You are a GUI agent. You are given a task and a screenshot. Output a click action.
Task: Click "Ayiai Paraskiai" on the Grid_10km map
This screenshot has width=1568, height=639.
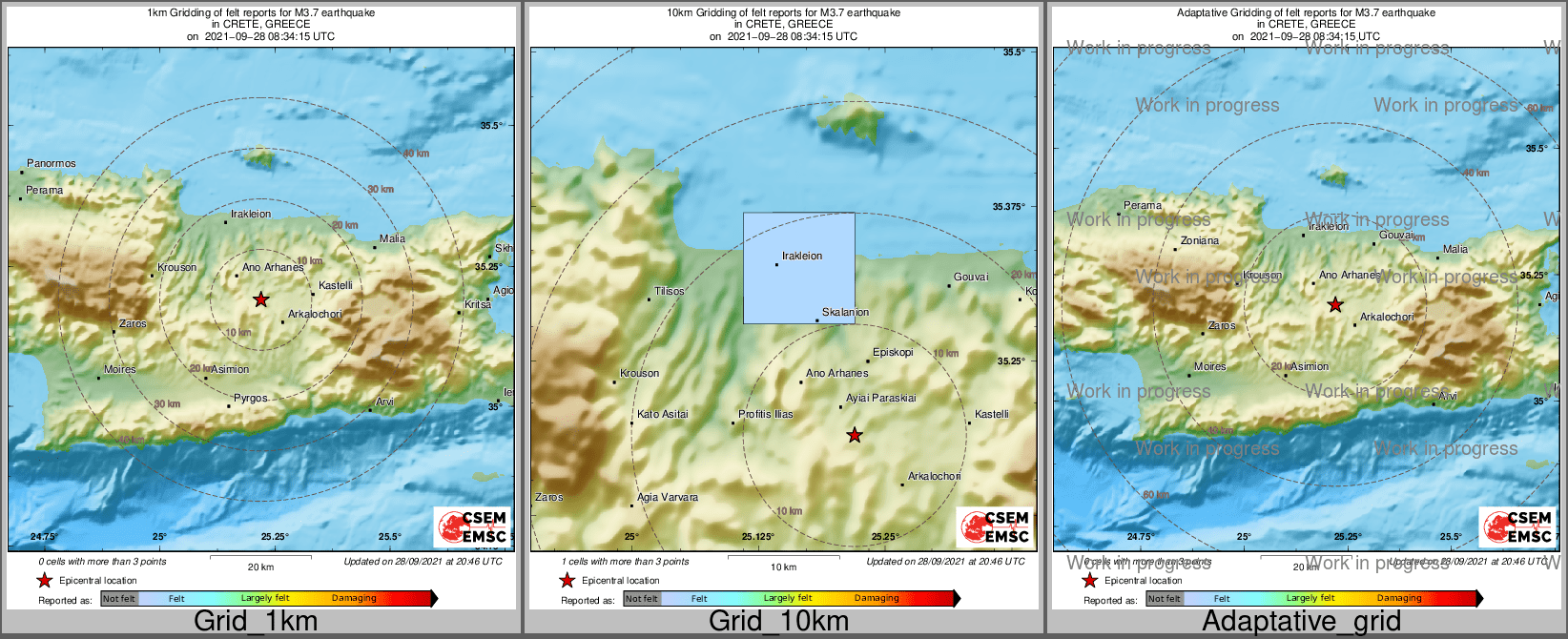(881, 398)
